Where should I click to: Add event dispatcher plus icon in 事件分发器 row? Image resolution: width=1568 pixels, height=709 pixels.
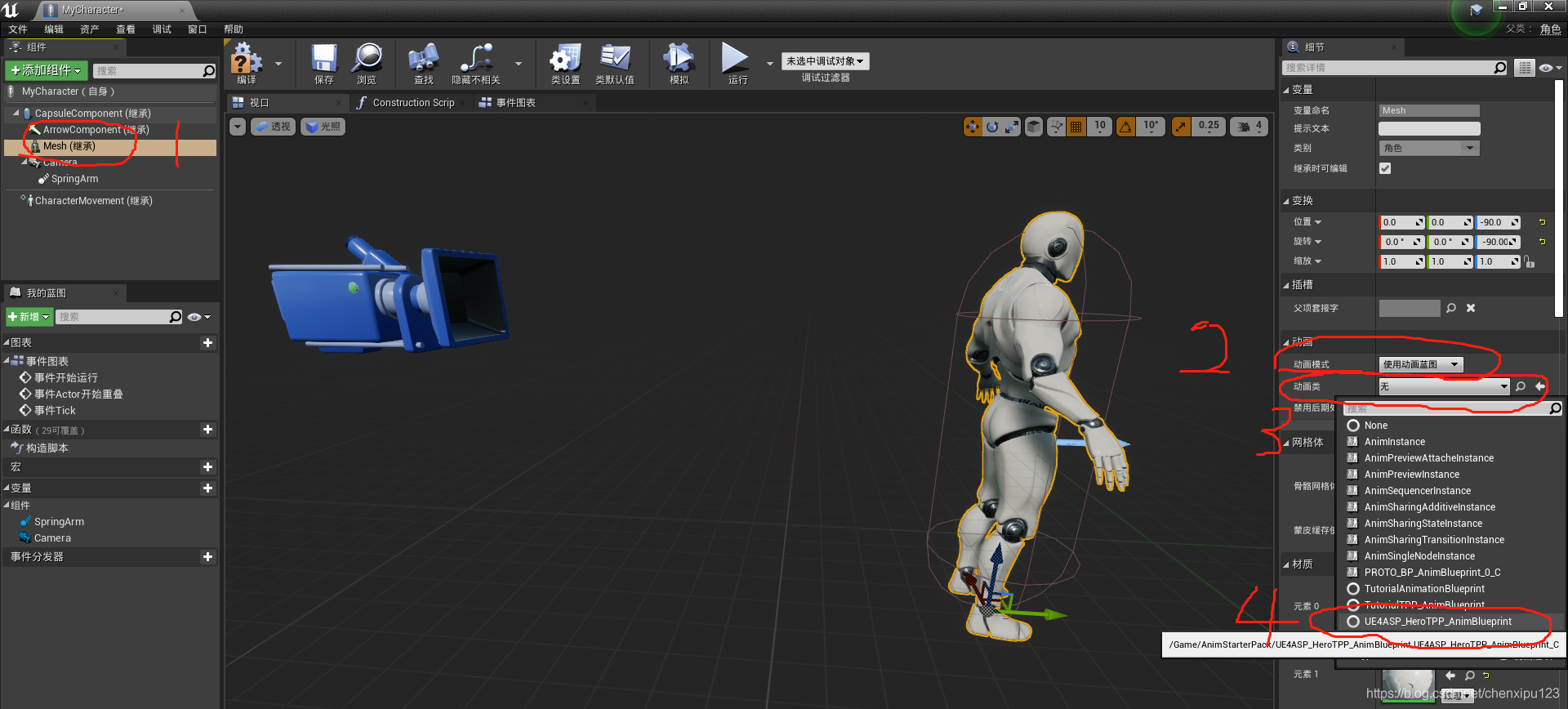tap(207, 557)
